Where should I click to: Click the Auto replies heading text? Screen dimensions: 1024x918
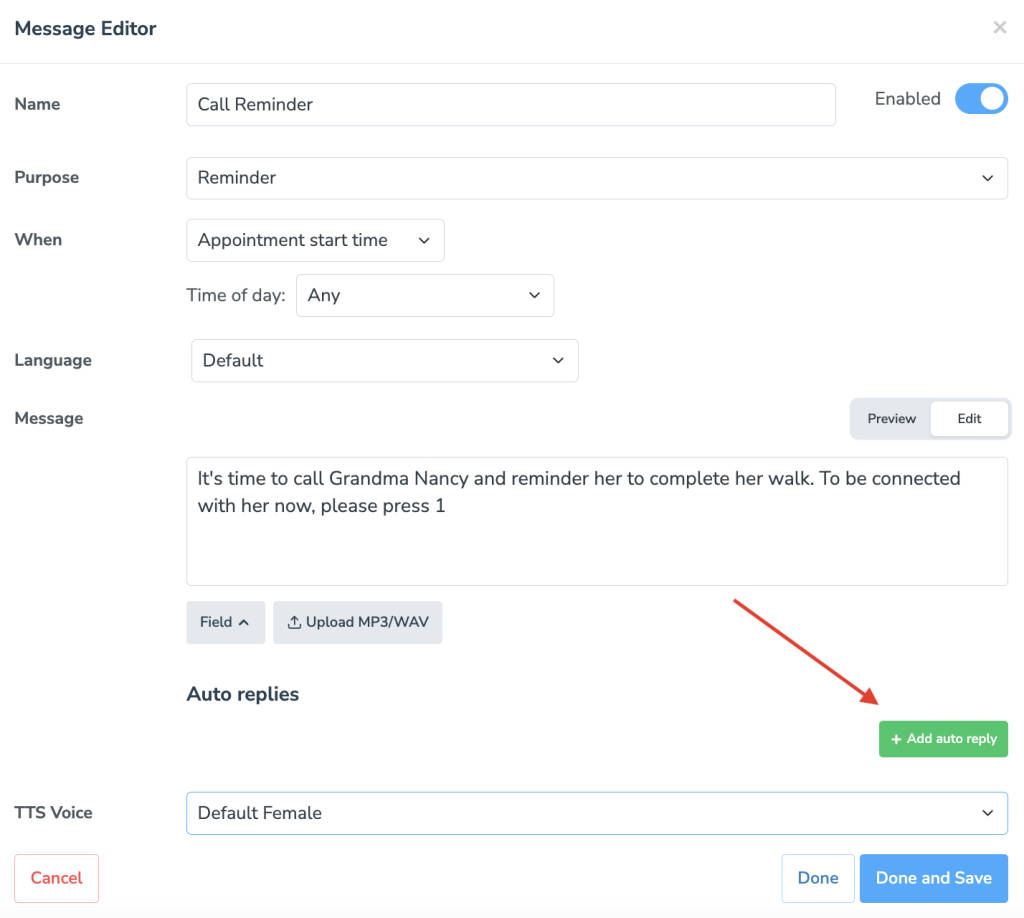tap(243, 694)
